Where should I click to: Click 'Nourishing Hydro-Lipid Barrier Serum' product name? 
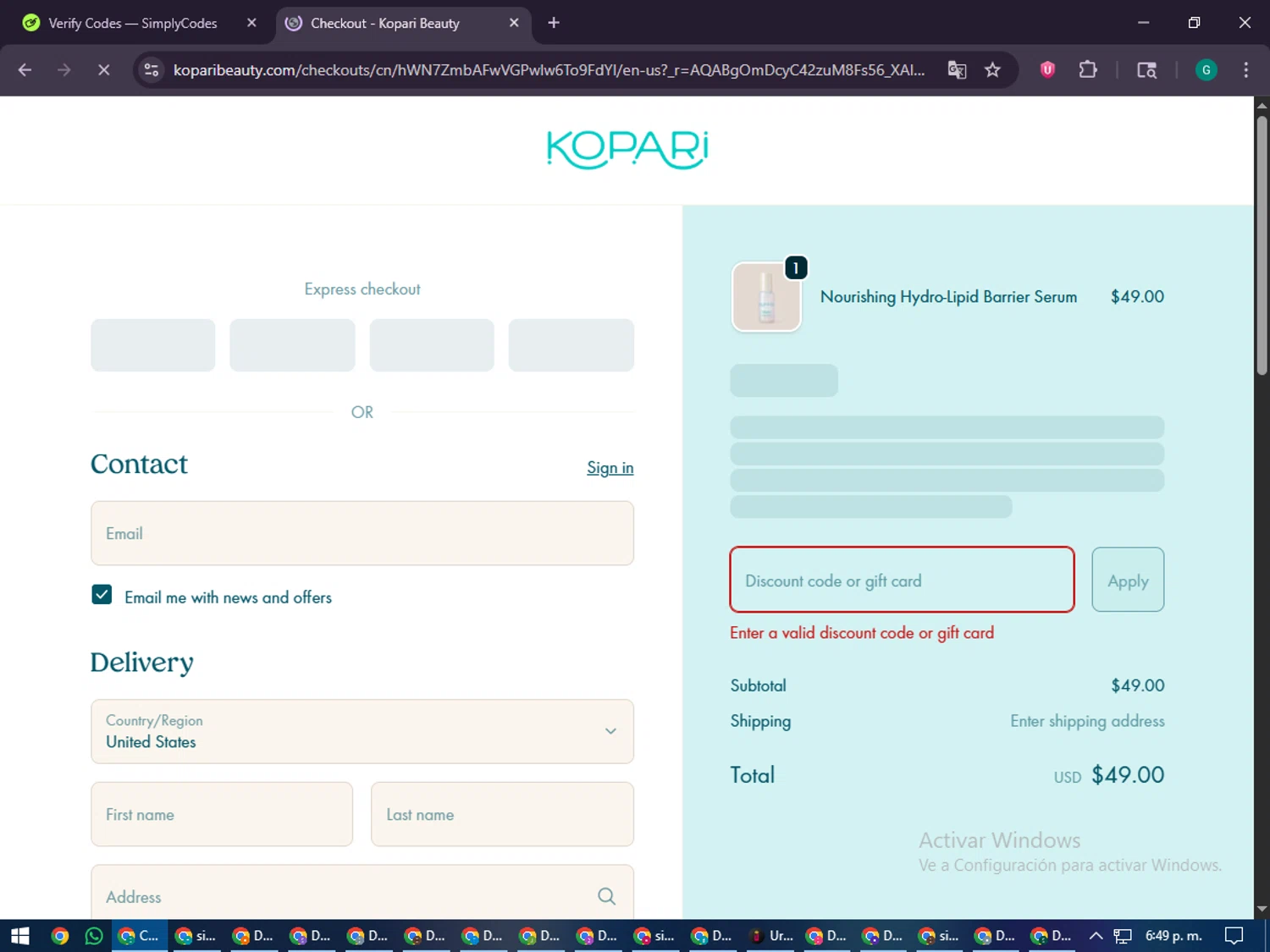click(x=948, y=297)
